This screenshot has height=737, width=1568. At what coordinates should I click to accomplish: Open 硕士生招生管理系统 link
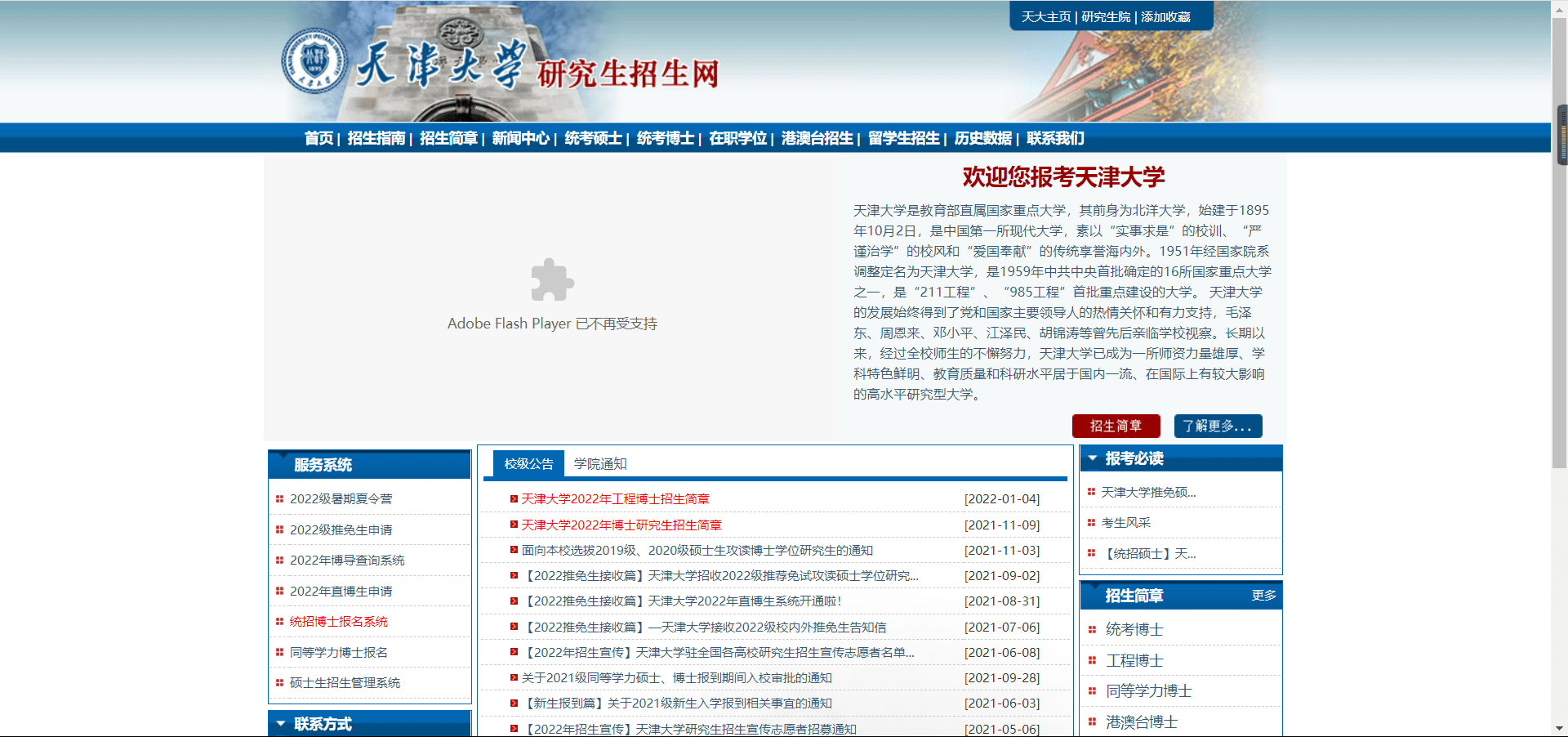345,682
